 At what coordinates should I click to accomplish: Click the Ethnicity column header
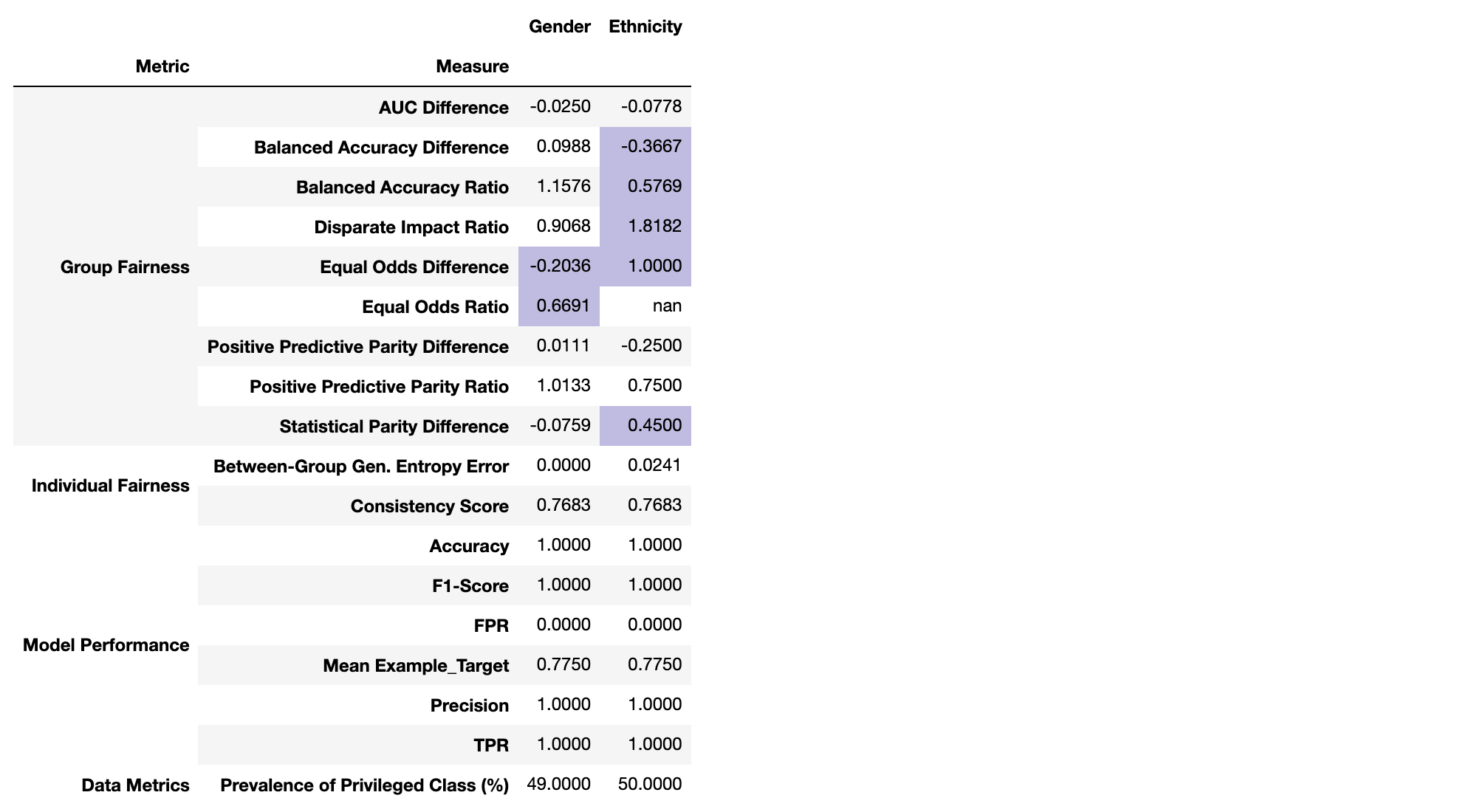click(x=645, y=27)
